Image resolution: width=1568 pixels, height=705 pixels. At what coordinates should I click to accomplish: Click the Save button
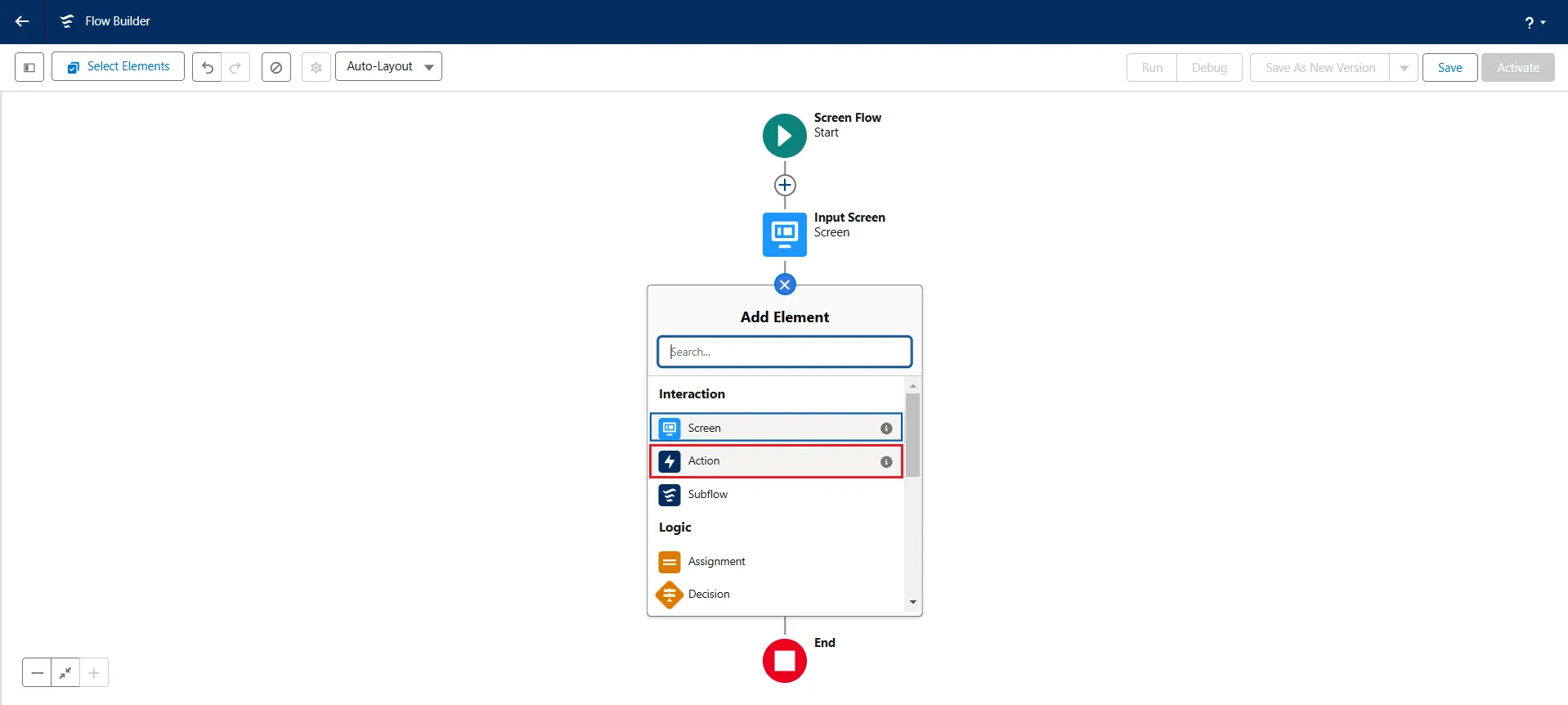1449,68
